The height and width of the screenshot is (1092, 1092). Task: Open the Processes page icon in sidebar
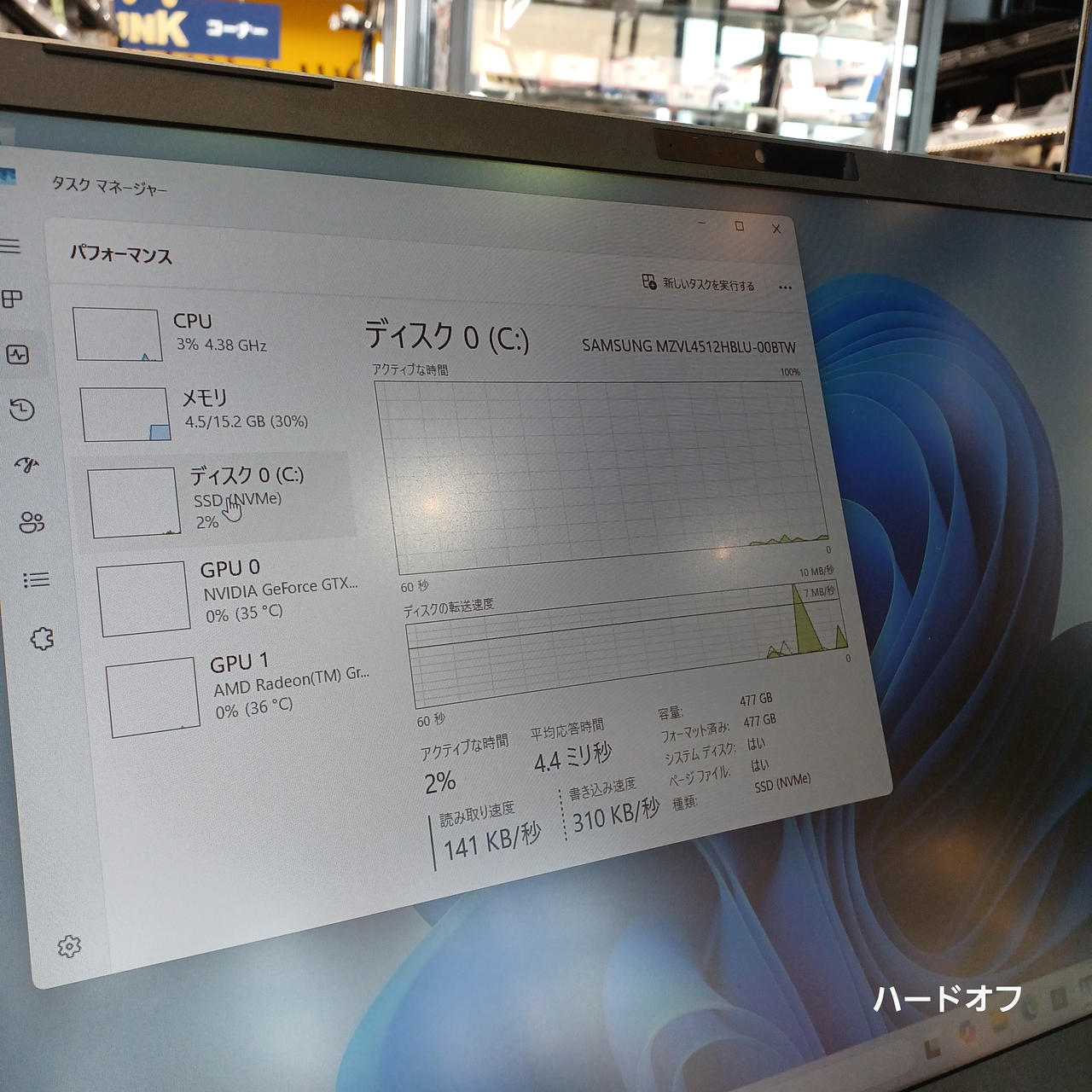(12, 299)
